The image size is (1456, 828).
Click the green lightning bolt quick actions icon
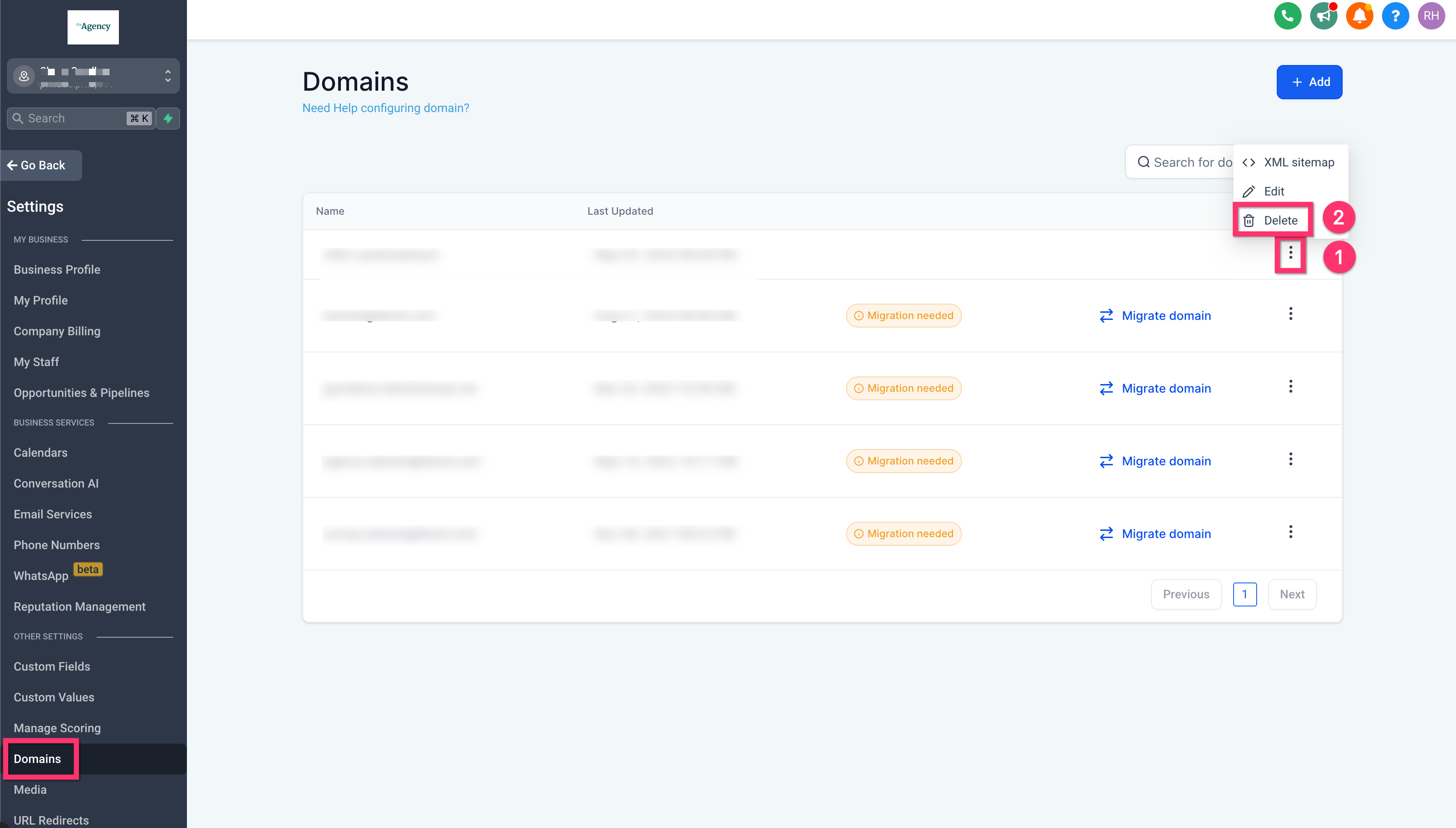pos(168,118)
